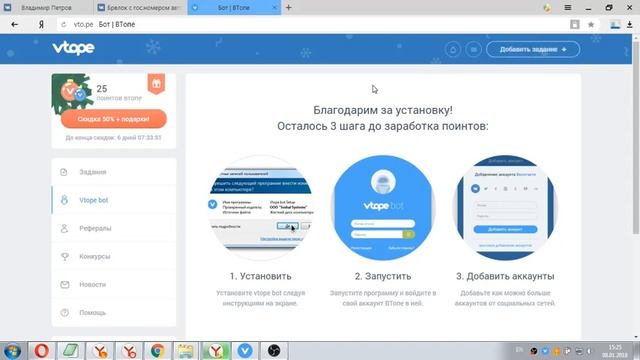The image size is (640, 360).
Task: Click the vtope bot login circular image
Action: [383, 208]
